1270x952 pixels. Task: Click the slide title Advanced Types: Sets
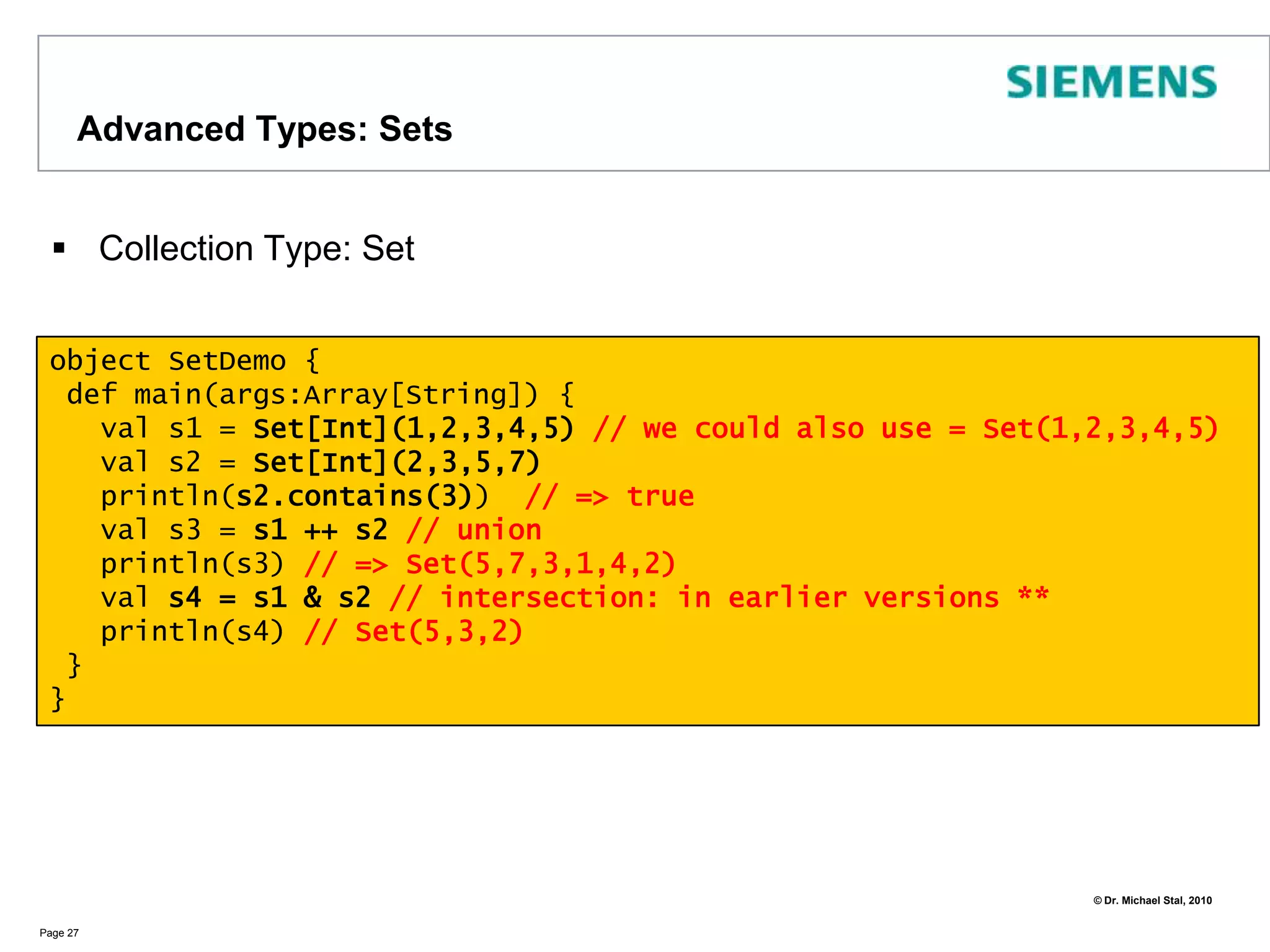click(264, 129)
